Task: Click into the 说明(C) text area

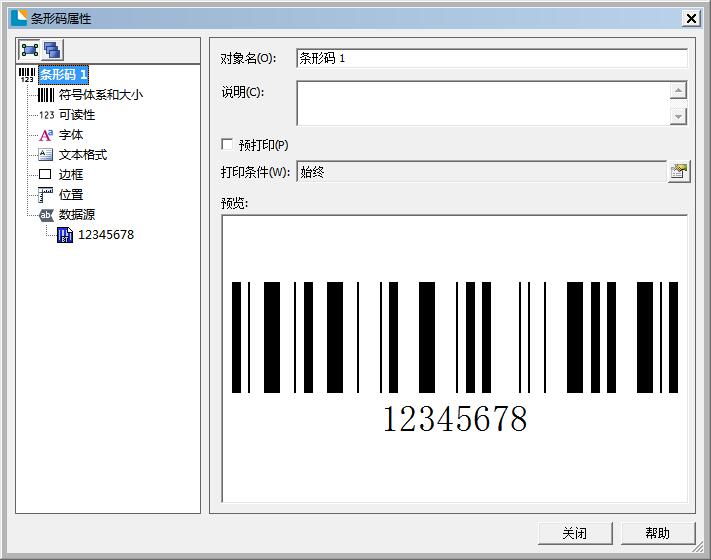Action: (x=483, y=103)
